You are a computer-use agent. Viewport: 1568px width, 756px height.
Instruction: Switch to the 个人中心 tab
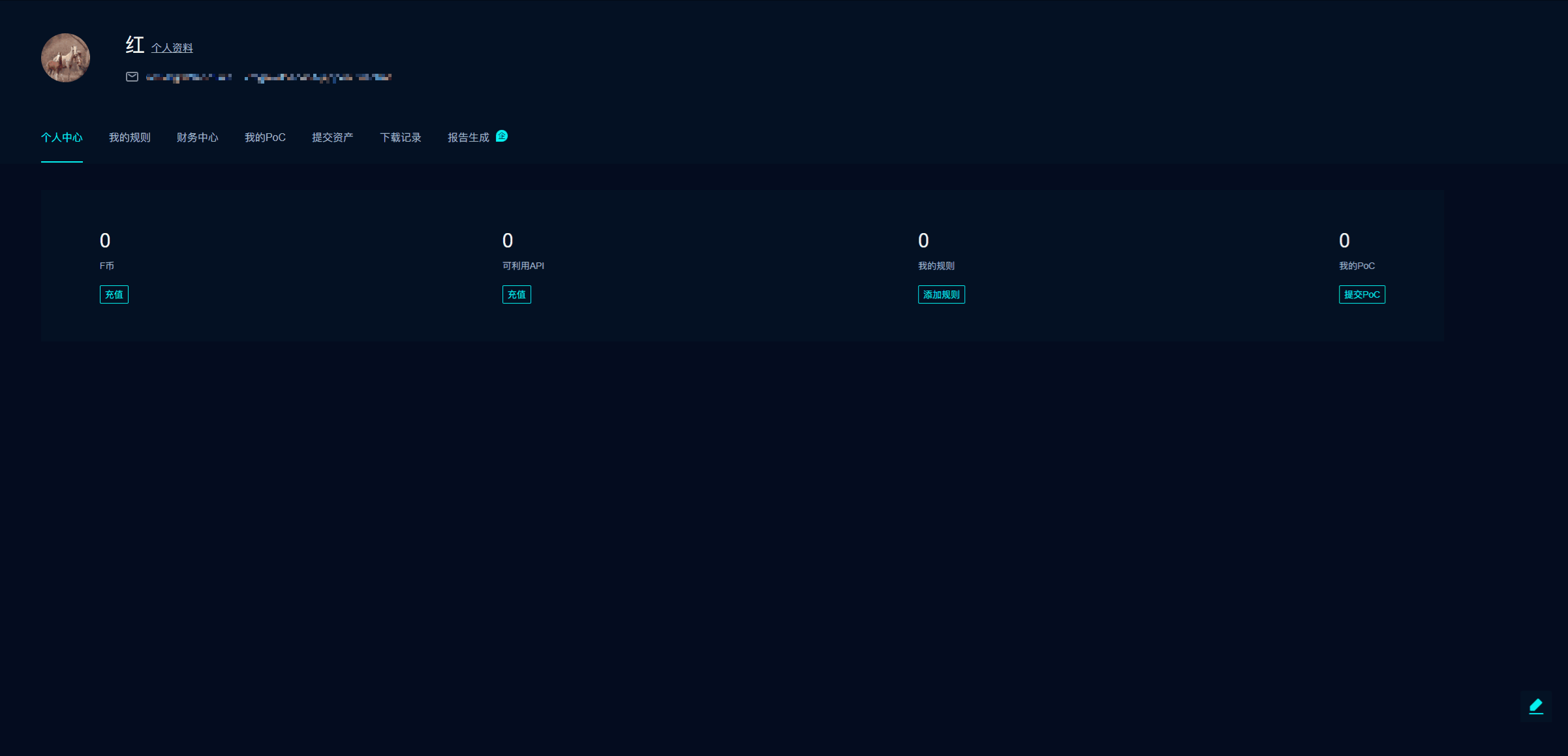coord(61,137)
